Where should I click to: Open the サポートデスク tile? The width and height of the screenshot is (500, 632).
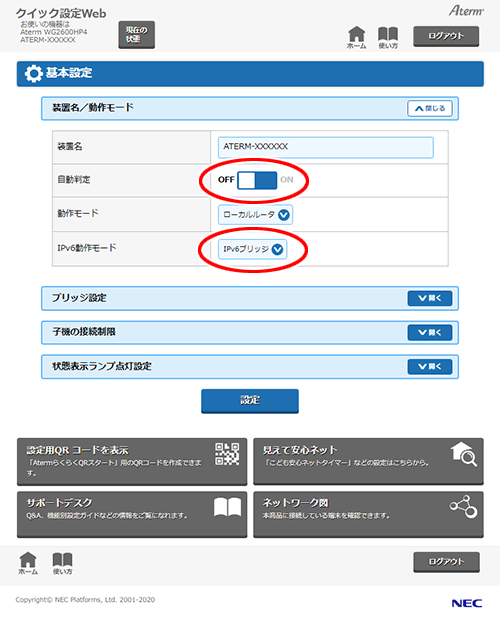[132, 514]
